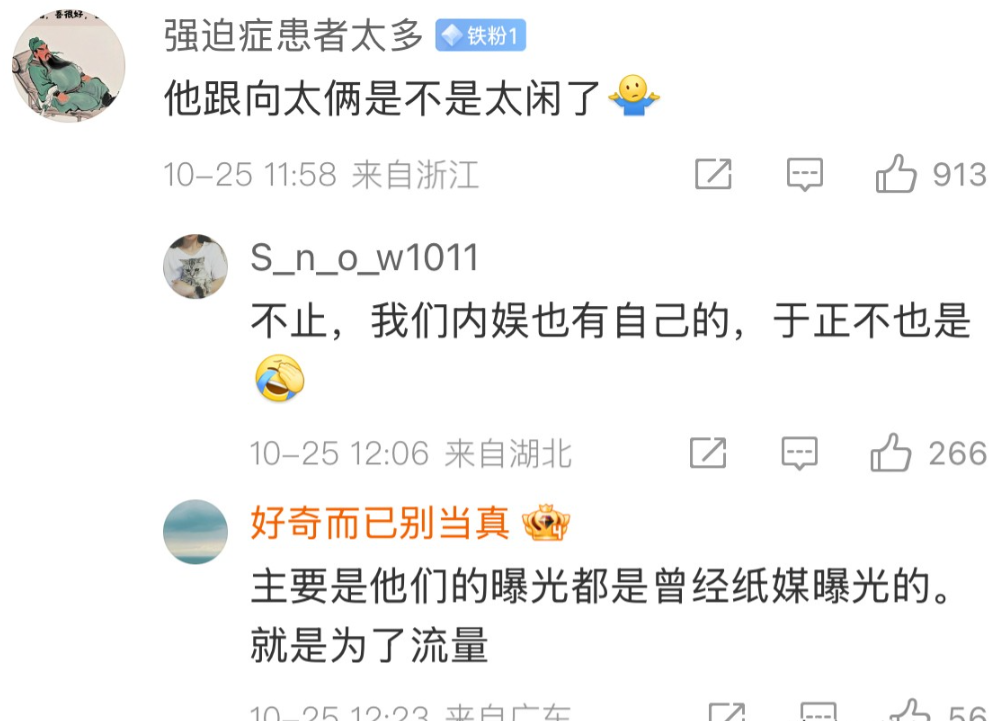This screenshot has height=721, width=1008.
Task: Share the top comment from 浙江
Action: [x=714, y=174]
